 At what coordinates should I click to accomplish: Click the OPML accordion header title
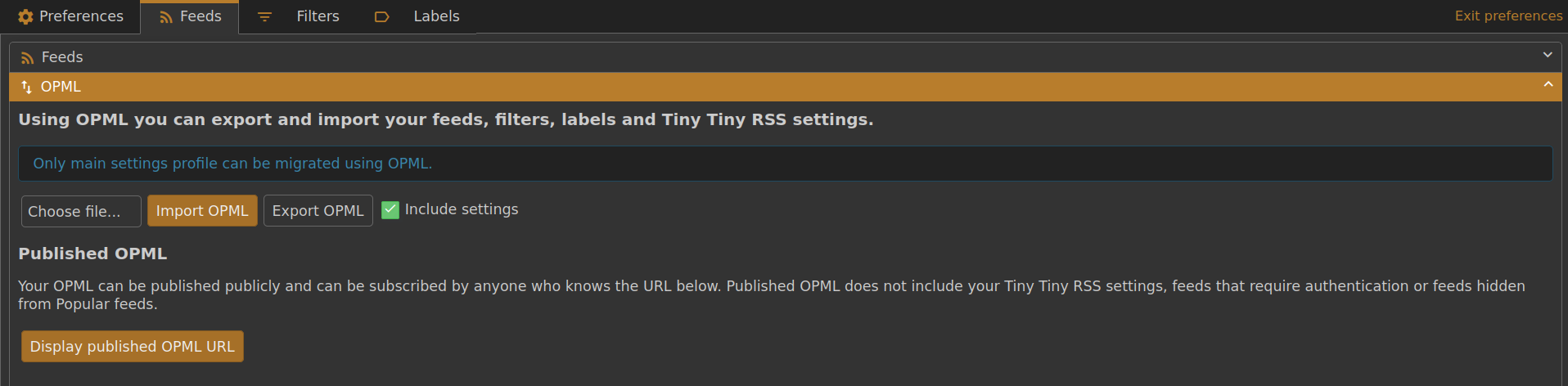tap(61, 87)
